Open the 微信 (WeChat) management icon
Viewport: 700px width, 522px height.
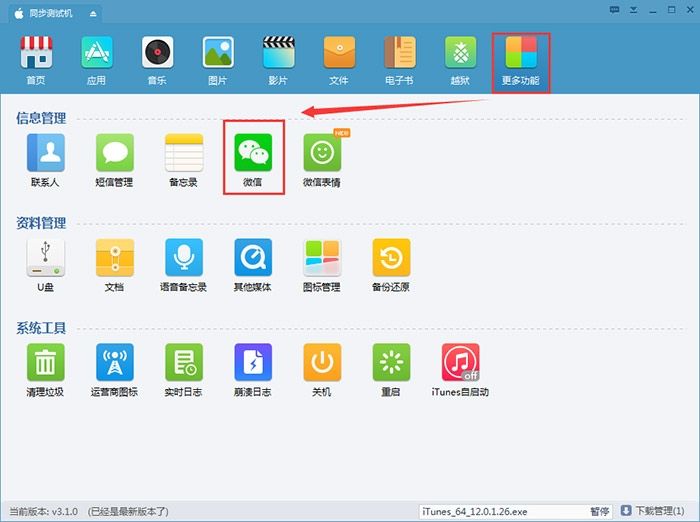253,153
